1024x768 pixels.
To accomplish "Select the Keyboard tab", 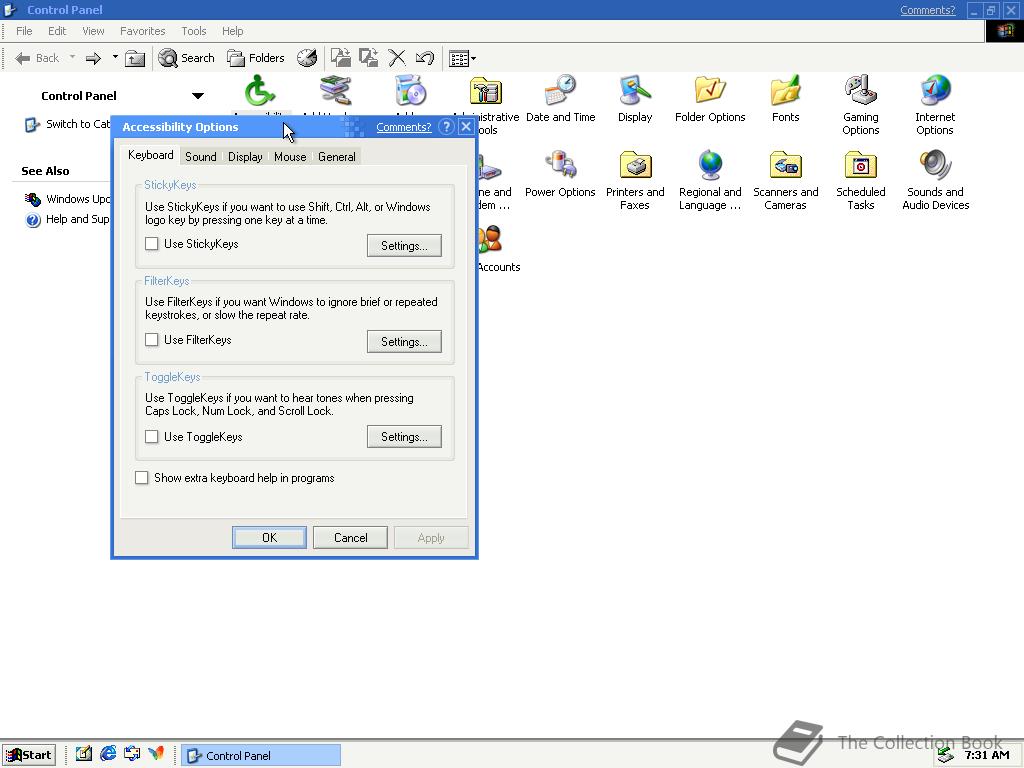I will (151, 155).
